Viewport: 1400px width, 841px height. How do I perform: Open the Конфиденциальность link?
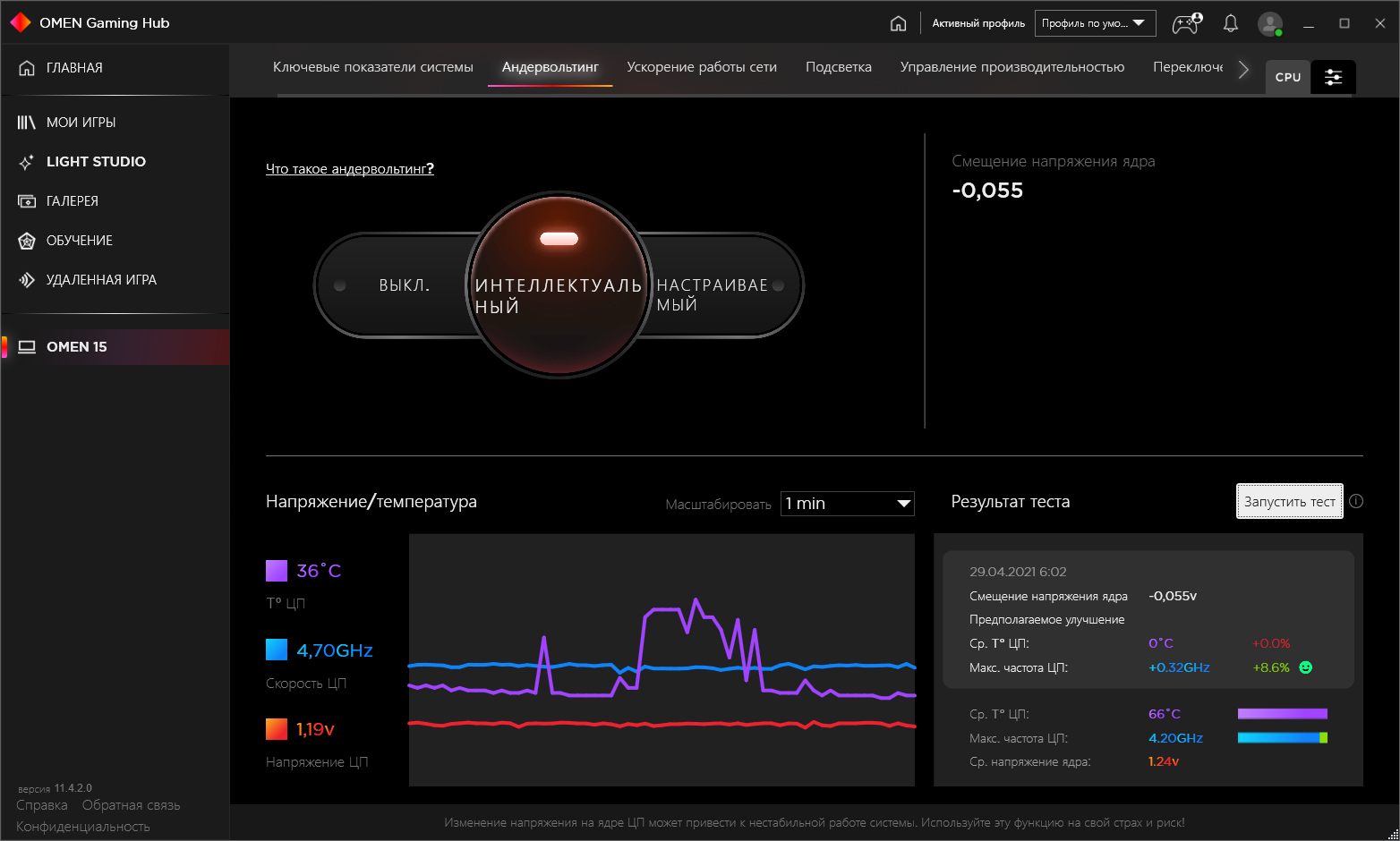pyautogui.click(x=83, y=827)
